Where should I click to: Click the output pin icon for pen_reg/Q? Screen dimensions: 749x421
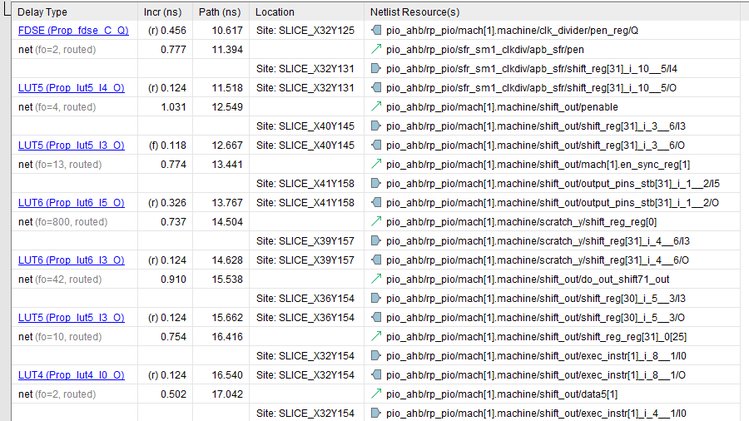(376, 30)
